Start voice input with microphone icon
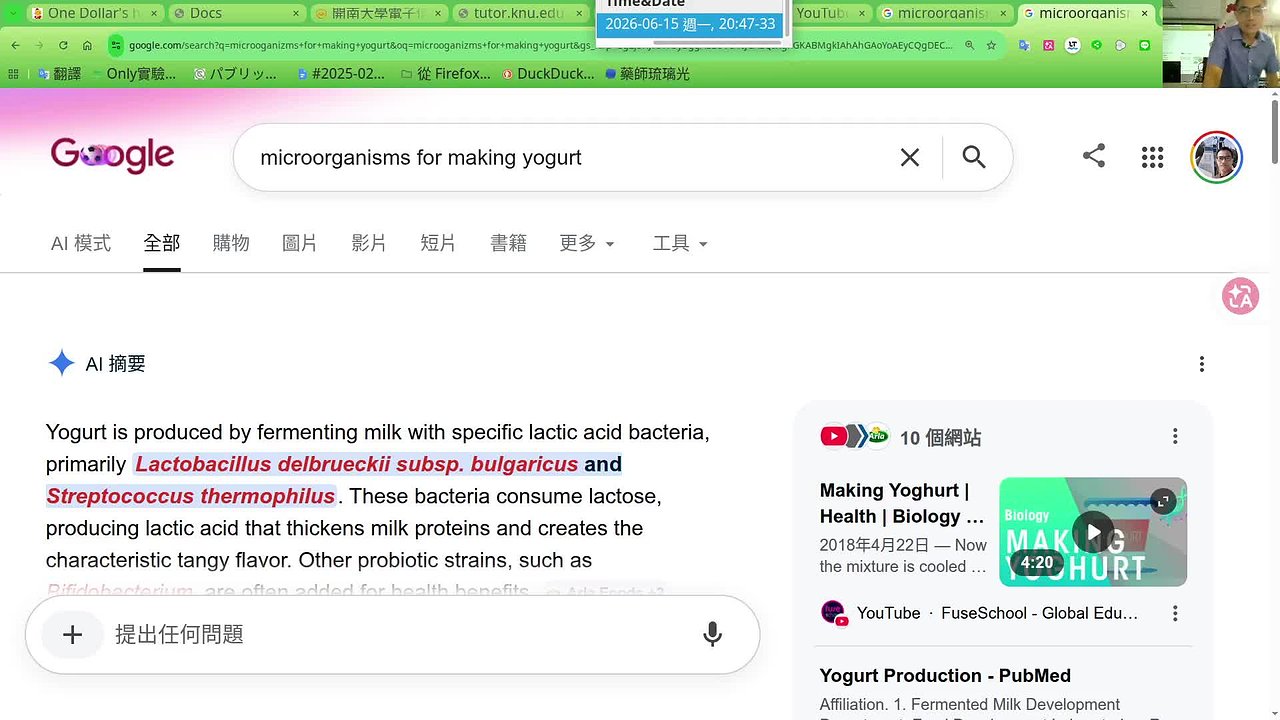Image resolution: width=1280 pixels, height=720 pixels. 712,634
